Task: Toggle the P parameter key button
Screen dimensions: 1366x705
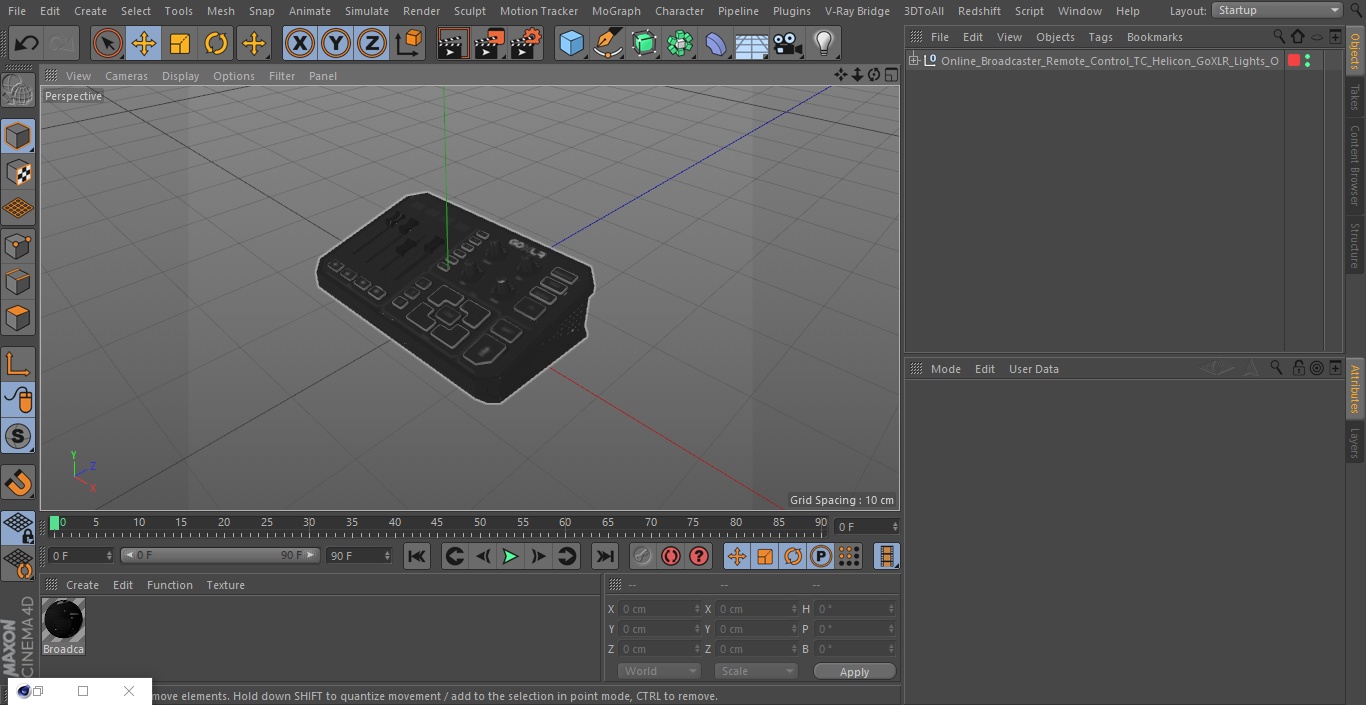Action: [x=820, y=556]
